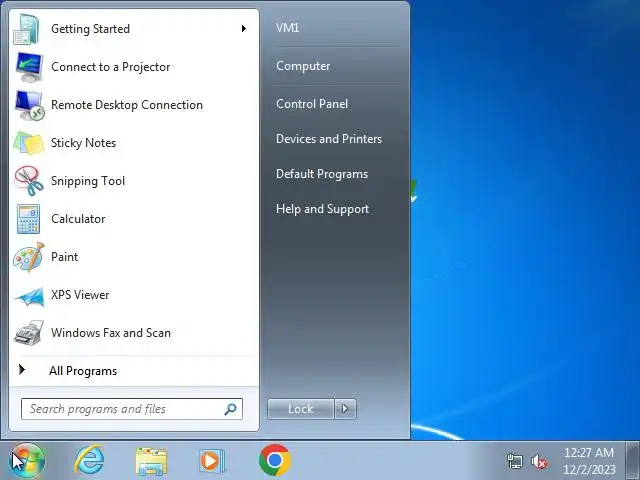Click the Connect to a Projector icon
This screenshot has height=480, width=640.
[29, 67]
